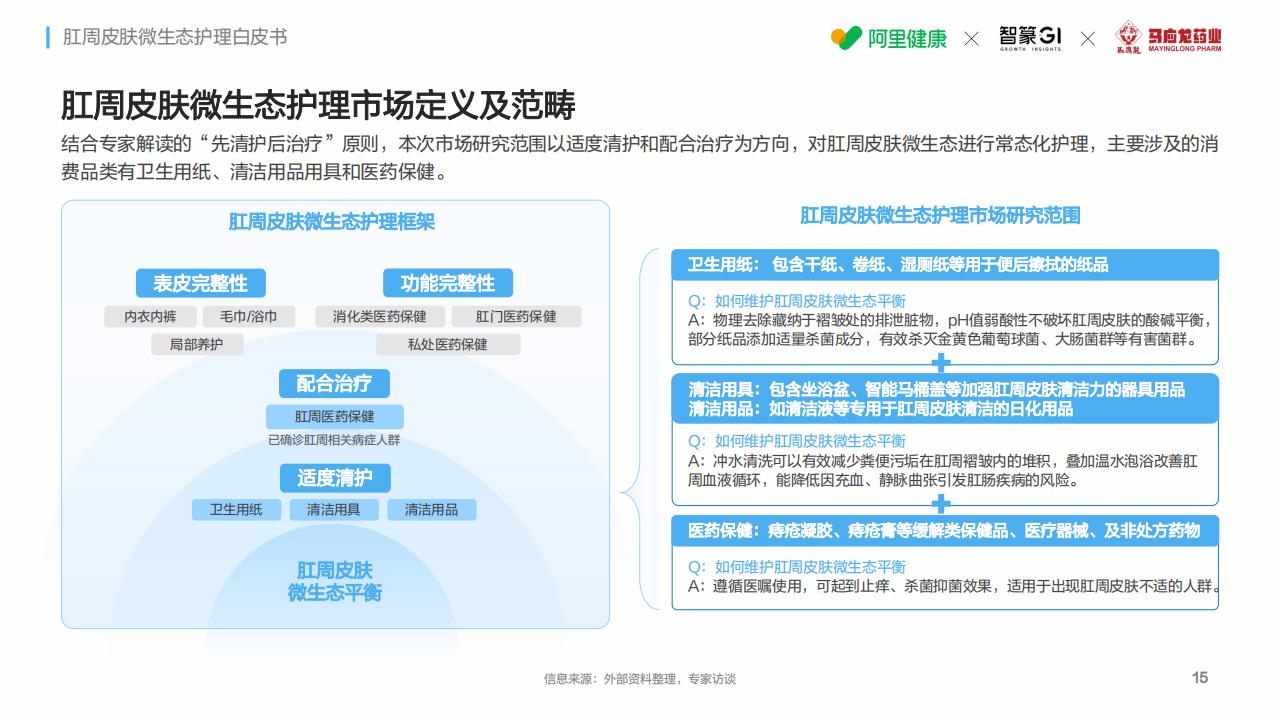The height and width of the screenshot is (720, 1280).
Task: Click the 清洁用品 tag under 适度清护
Action: tap(432, 509)
